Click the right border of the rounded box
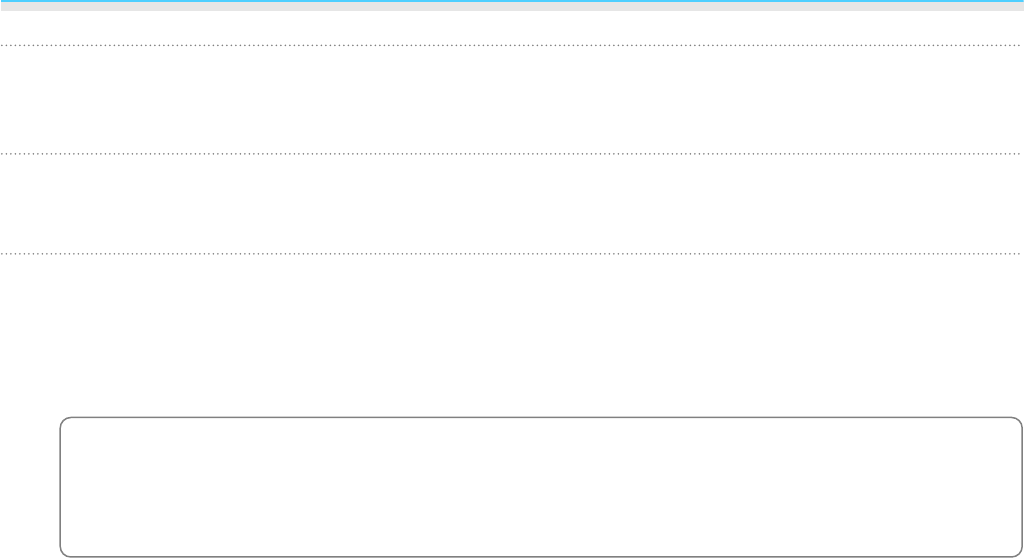 [x=1022, y=487]
